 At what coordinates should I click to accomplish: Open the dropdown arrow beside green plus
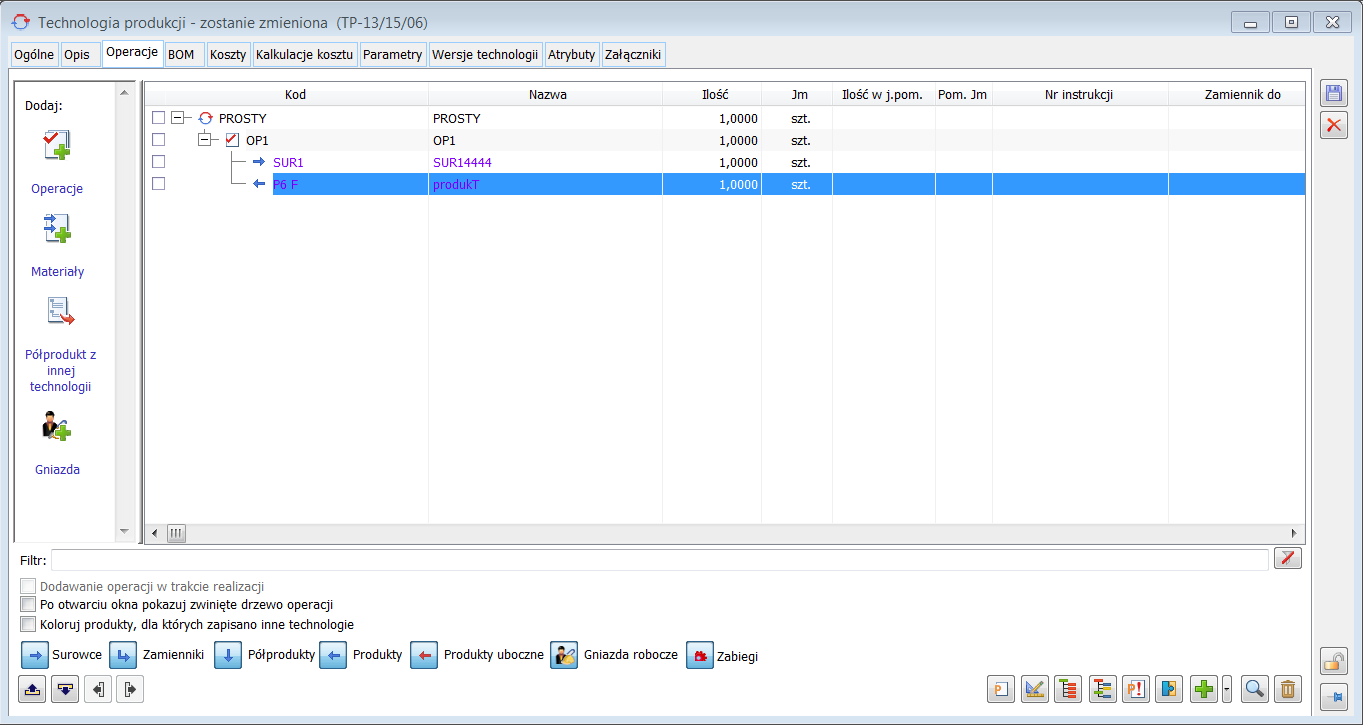pyautogui.click(x=1226, y=689)
